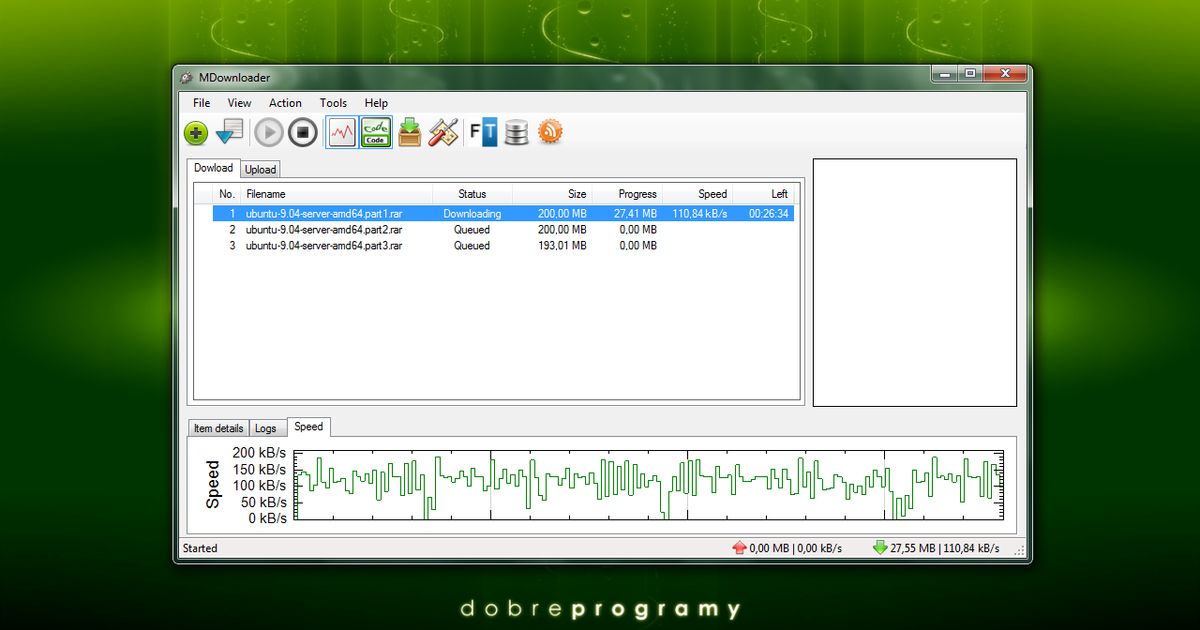This screenshot has height=630, width=1200.
Task: Toggle the speed graph toolbar button
Action: pyautogui.click(x=341, y=132)
